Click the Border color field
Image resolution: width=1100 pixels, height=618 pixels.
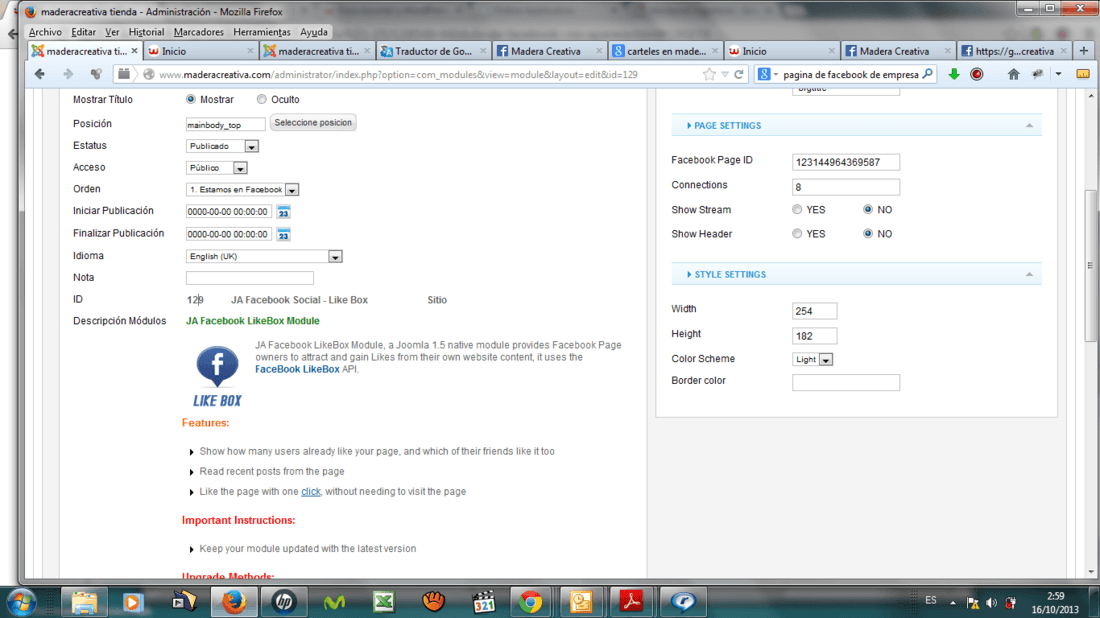click(845, 382)
